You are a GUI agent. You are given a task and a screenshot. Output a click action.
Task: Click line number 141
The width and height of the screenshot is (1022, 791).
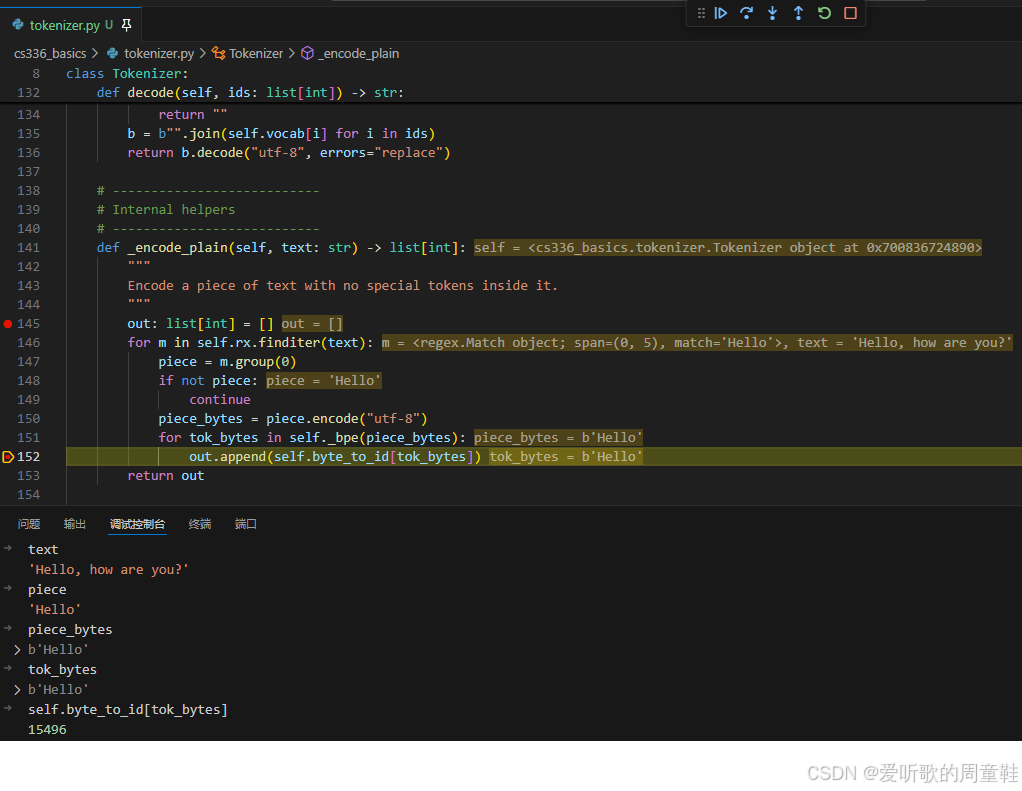point(28,248)
